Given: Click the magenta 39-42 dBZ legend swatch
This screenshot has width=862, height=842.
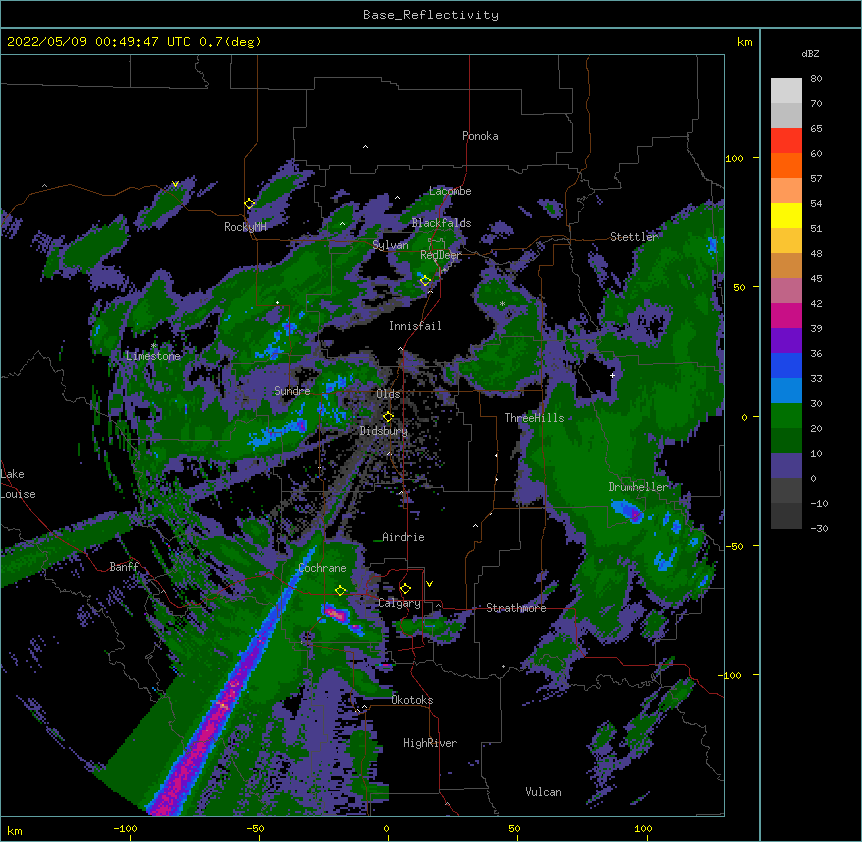Looking at the screenshot, I should [786, 316].
